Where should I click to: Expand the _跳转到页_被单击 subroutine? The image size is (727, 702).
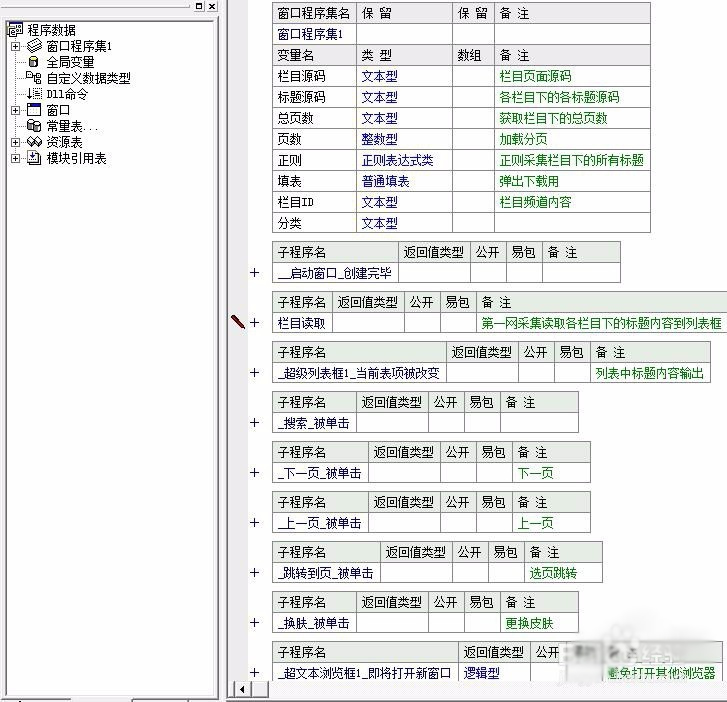click(254, 573)
